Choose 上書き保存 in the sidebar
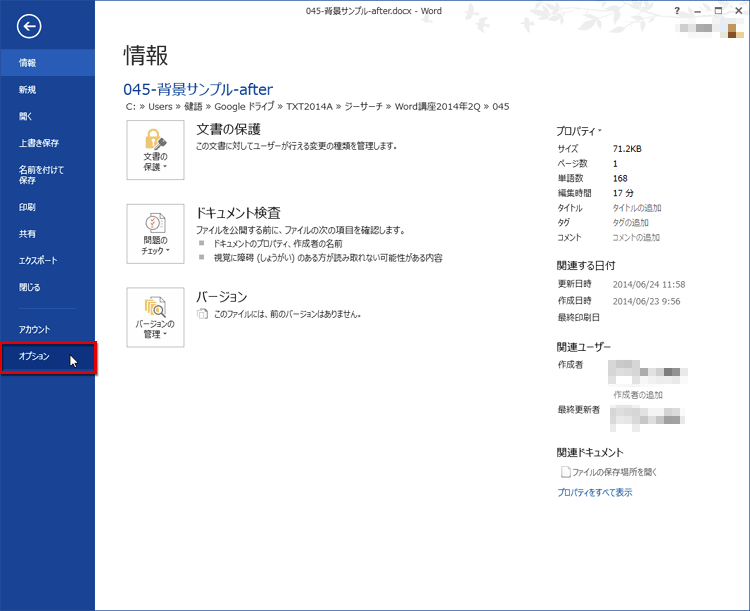This screenshot has width=750, height=611. 47,143
